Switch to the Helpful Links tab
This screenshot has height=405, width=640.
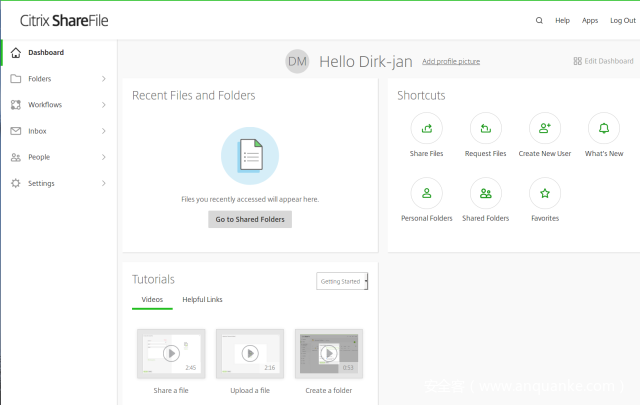(202, 300)
